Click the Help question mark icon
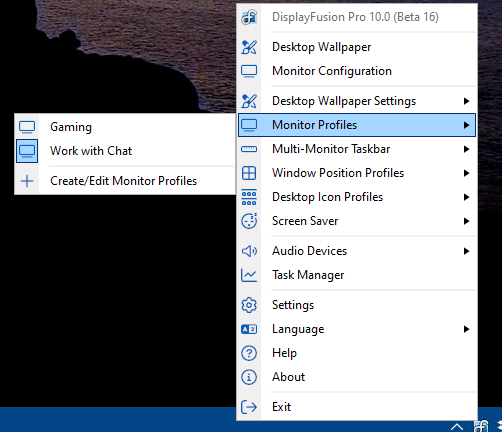 tap(249, 353)
